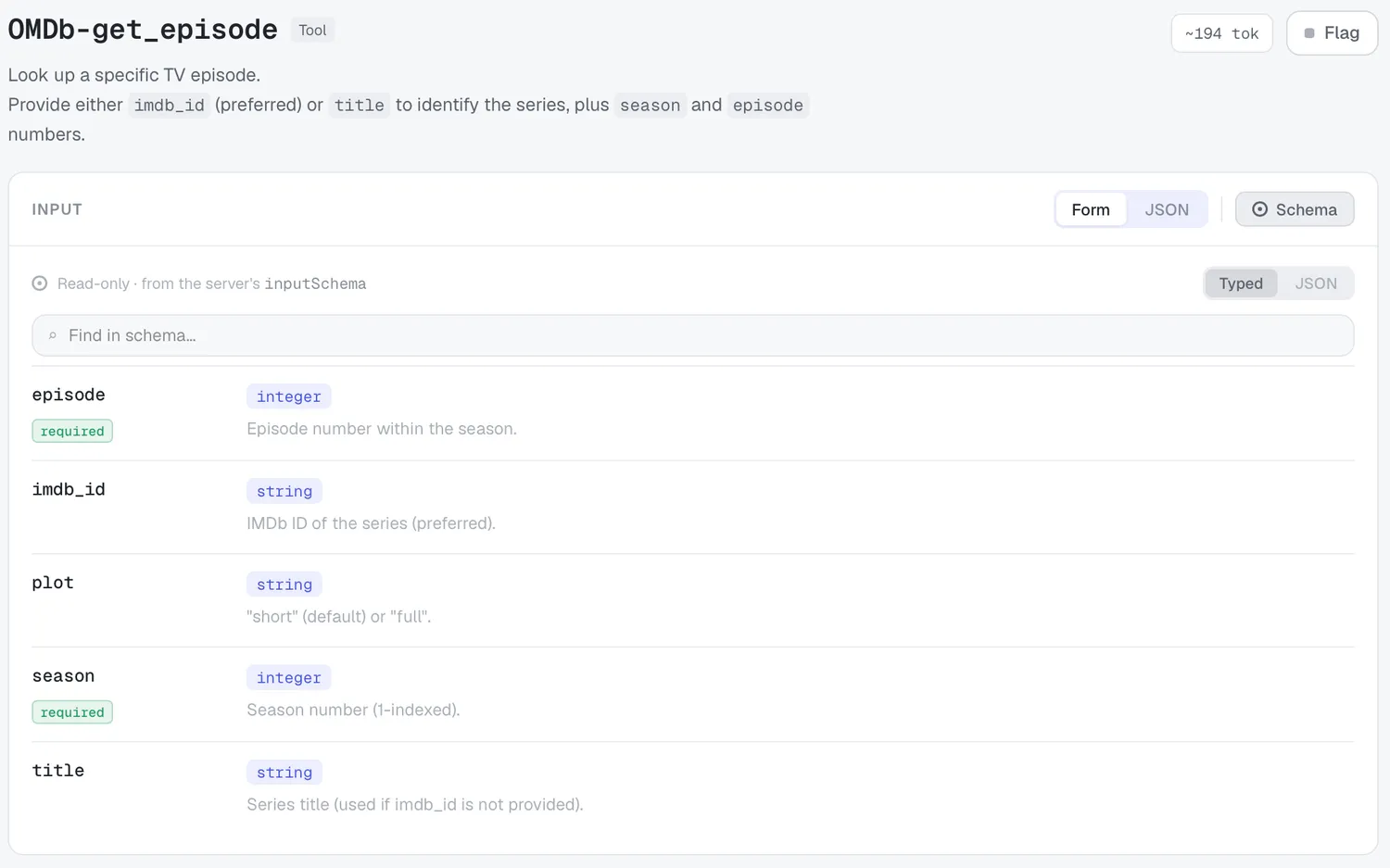Click the string type tag for plot

point(284,585)
